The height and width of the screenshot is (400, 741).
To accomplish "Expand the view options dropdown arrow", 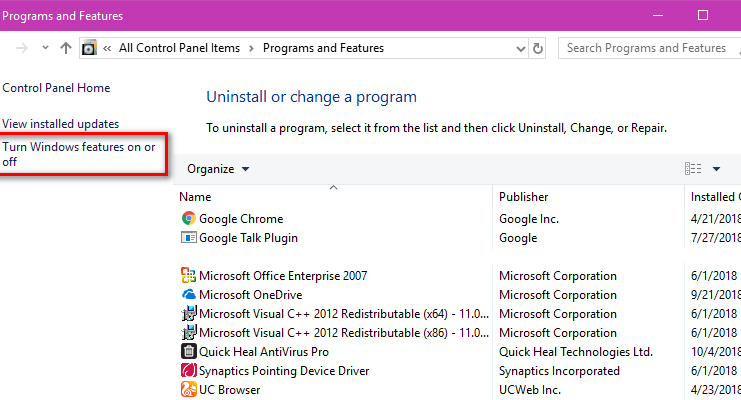I will click(716, 169).
